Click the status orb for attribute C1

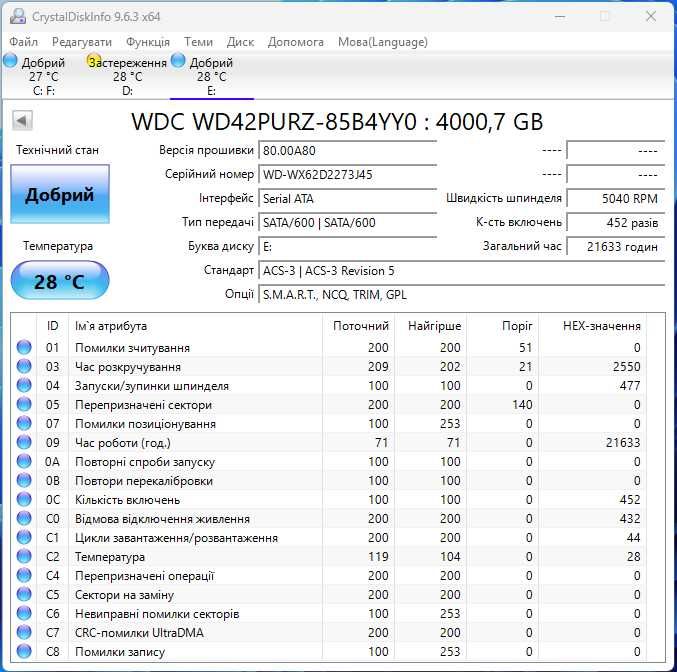[24, 537]
